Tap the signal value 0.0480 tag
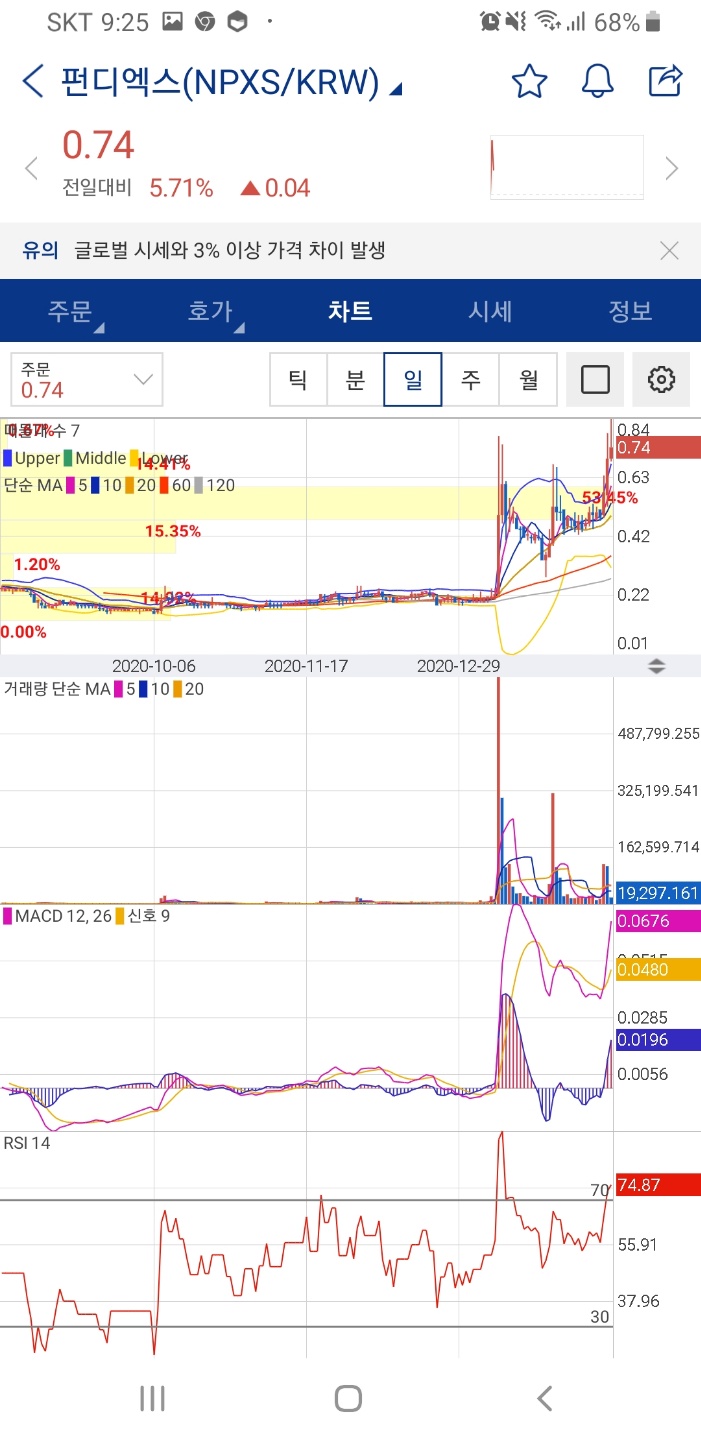Screen dimensions: 701x1440 point(657,969)
